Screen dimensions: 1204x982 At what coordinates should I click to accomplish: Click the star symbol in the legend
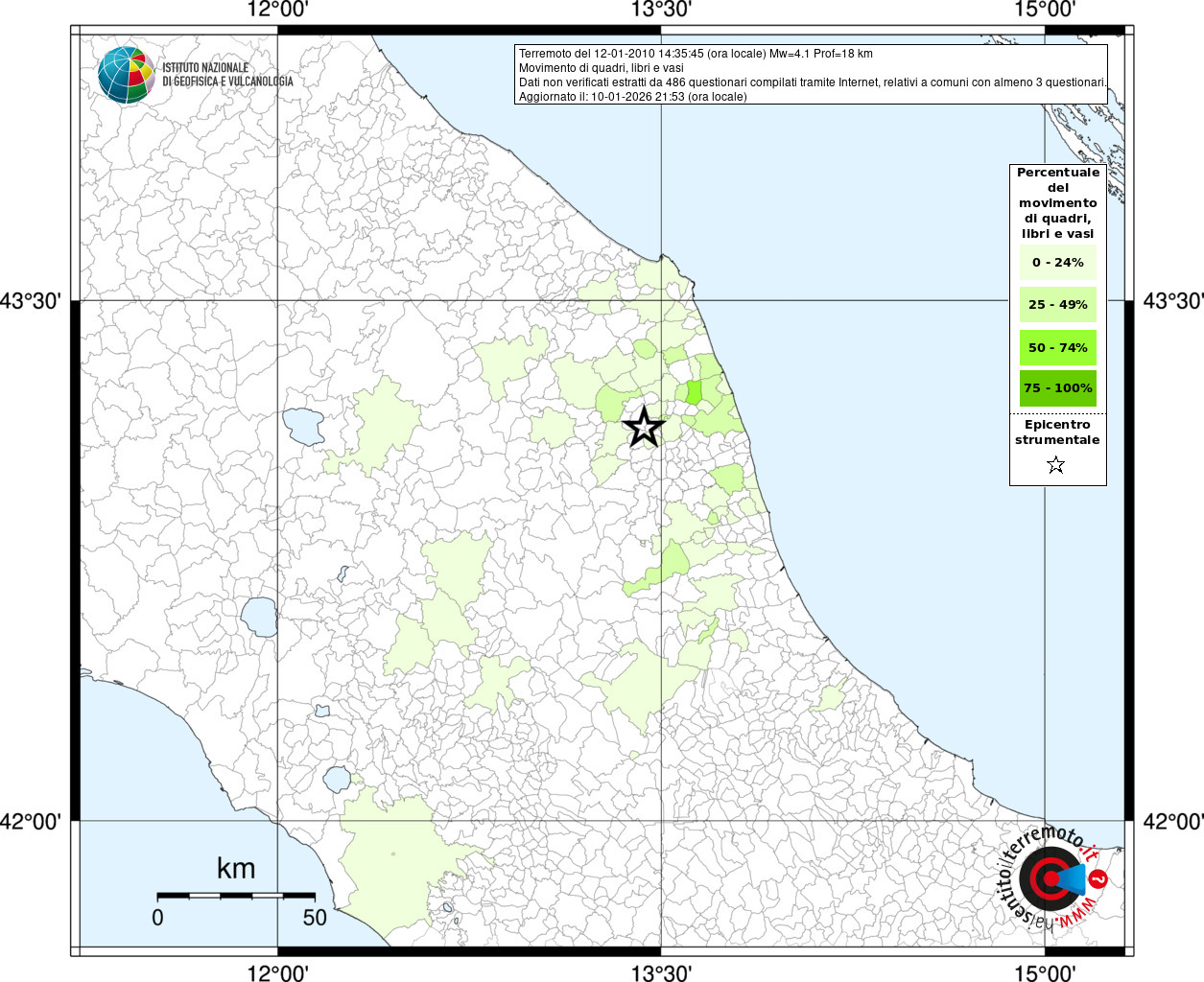[1056, 465]
